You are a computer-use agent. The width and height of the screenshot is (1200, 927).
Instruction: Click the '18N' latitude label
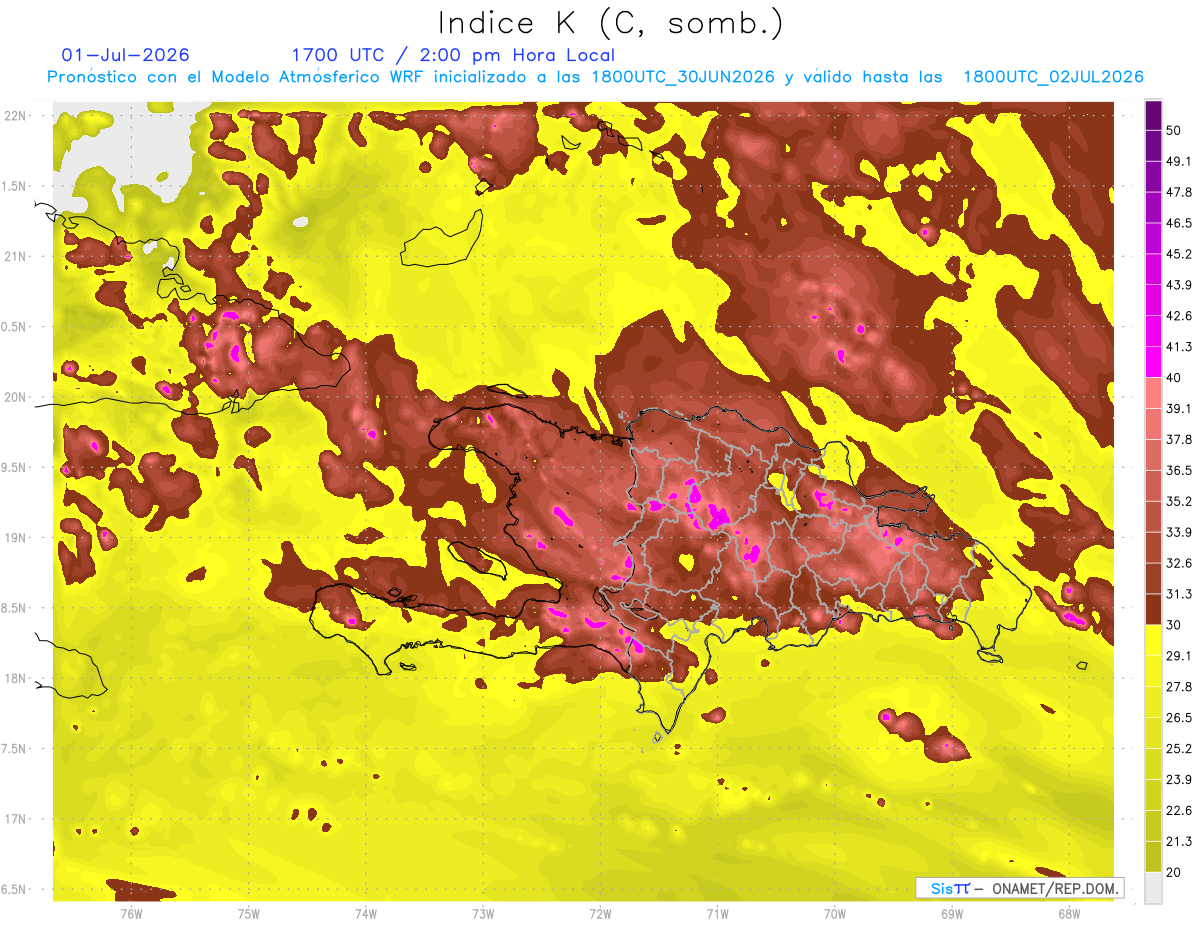tap(16, 678)
